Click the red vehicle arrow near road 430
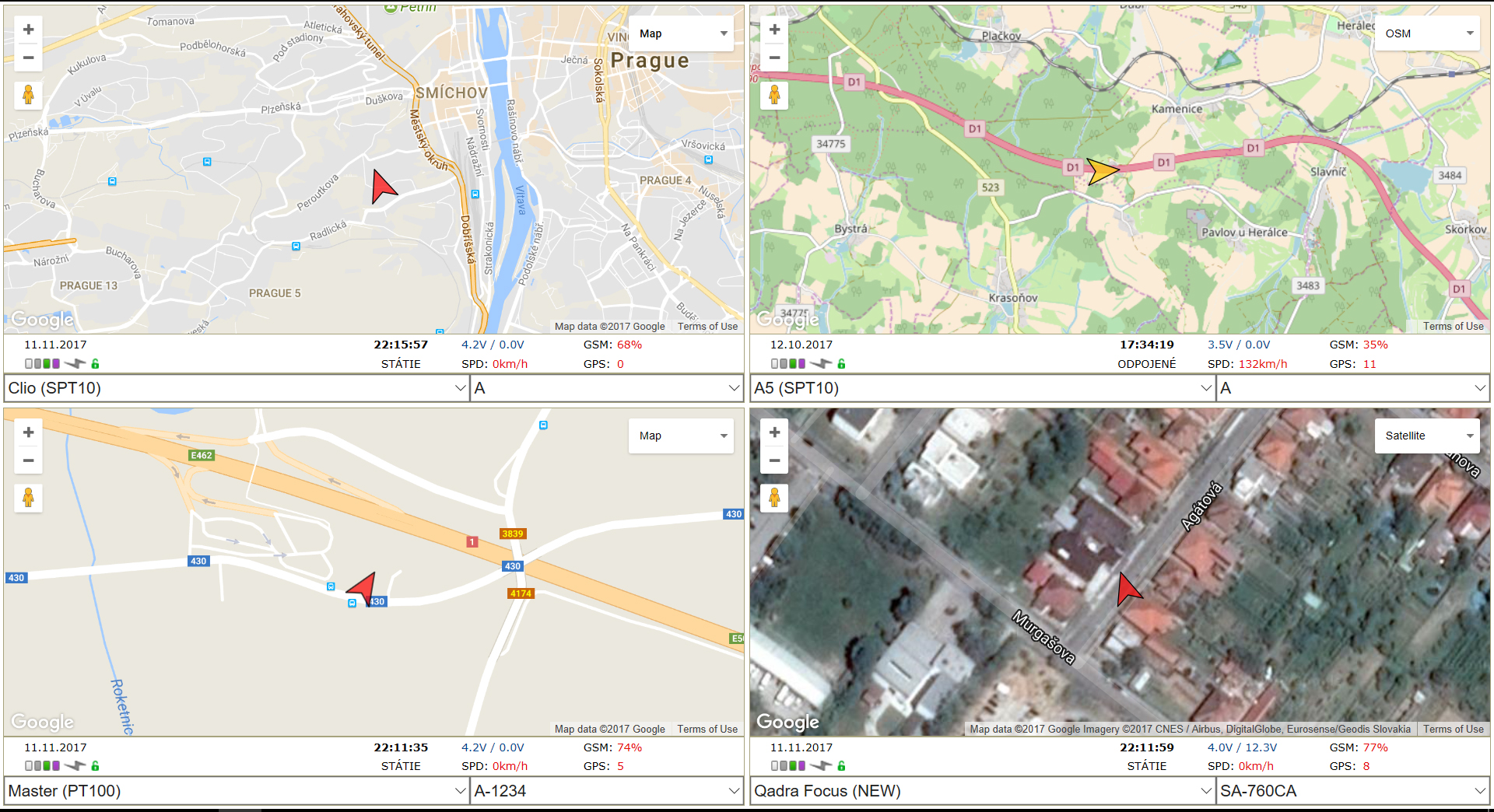 [363, 588]
